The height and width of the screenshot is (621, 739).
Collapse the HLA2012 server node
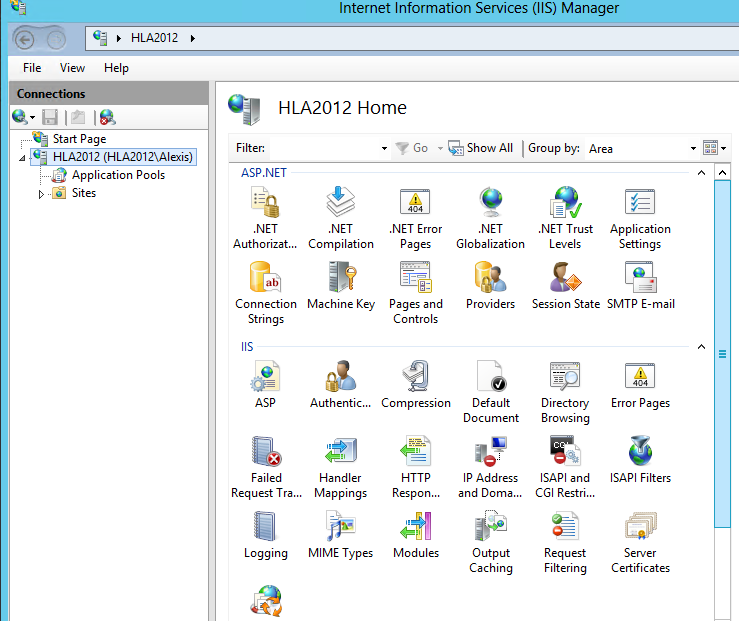tap(22, 158)
